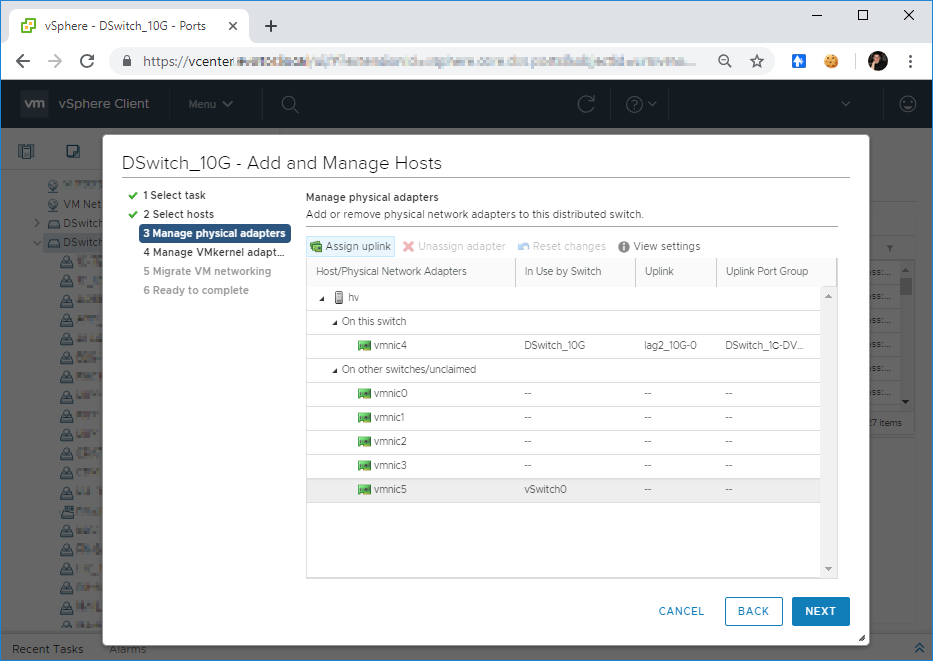This screenshot has height=661, width=933.
Task: Collapse the second DSwitch tree node
Action: 37,243
